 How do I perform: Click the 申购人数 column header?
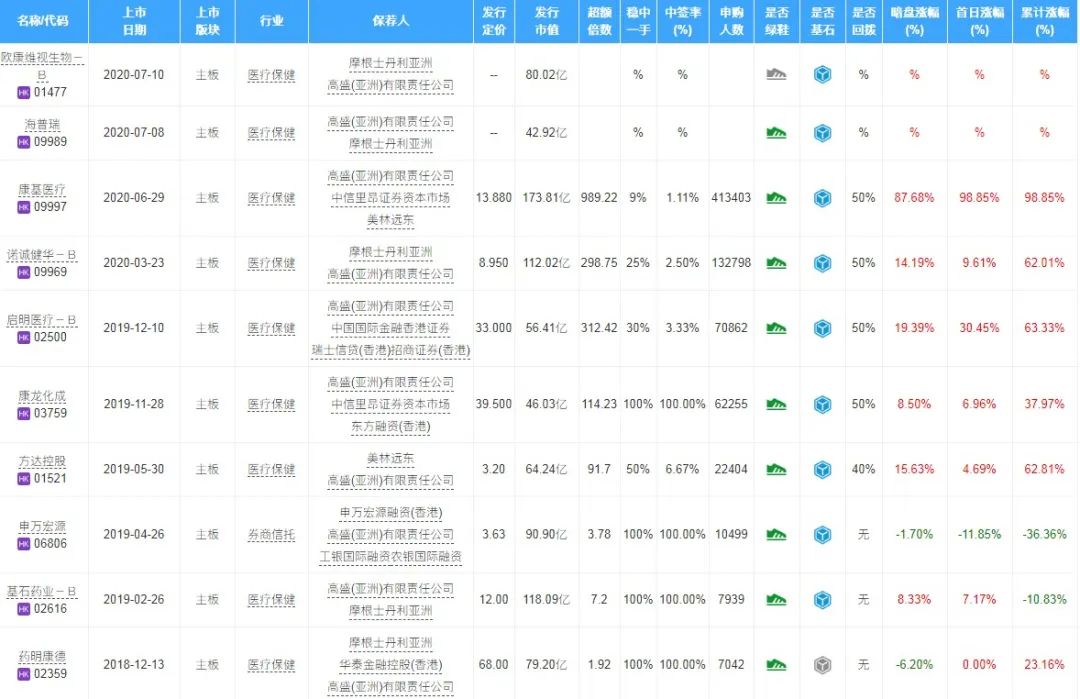pos(731,21)
